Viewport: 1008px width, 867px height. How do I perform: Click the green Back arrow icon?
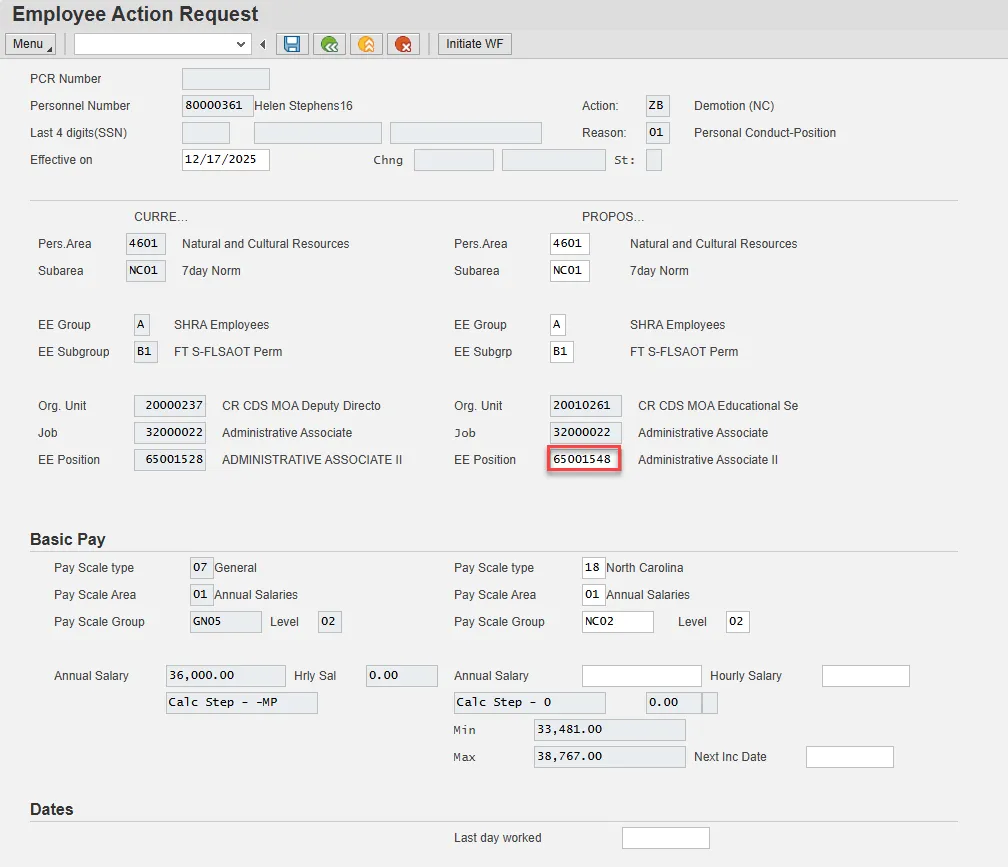tap(328, 44)
